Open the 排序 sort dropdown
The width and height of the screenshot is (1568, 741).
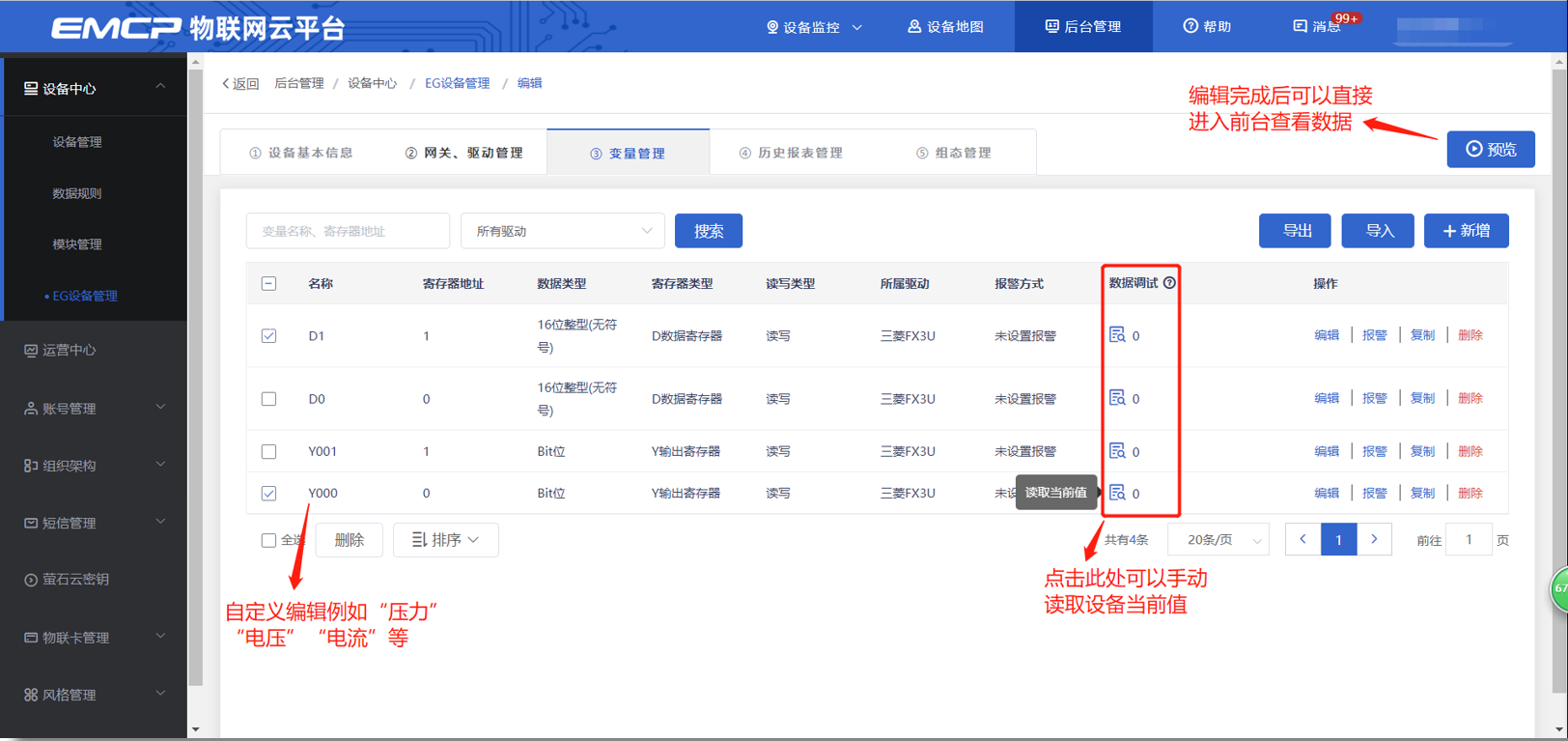pos(446,540)
